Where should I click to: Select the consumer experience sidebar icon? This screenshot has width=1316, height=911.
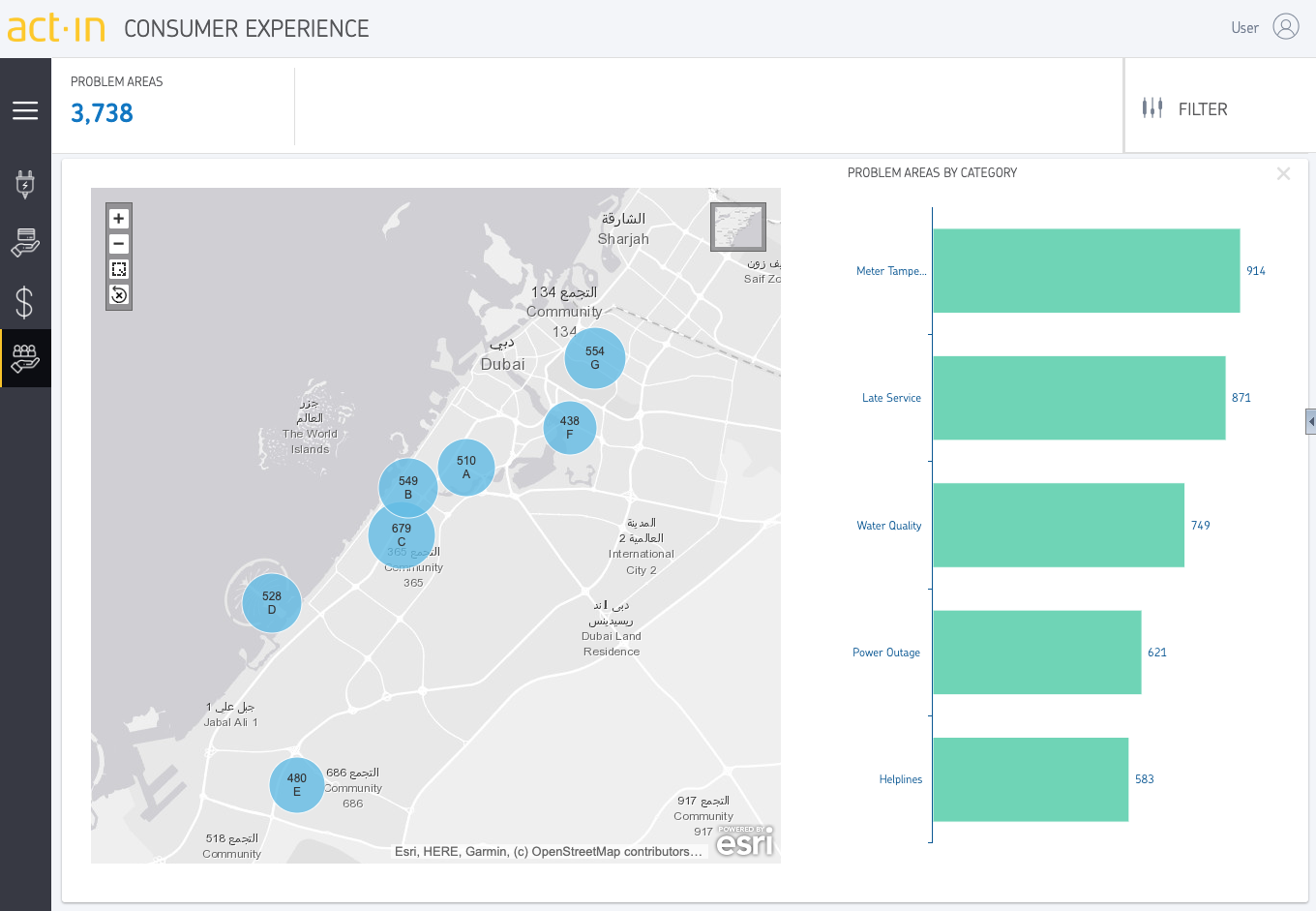pos(25,358)
